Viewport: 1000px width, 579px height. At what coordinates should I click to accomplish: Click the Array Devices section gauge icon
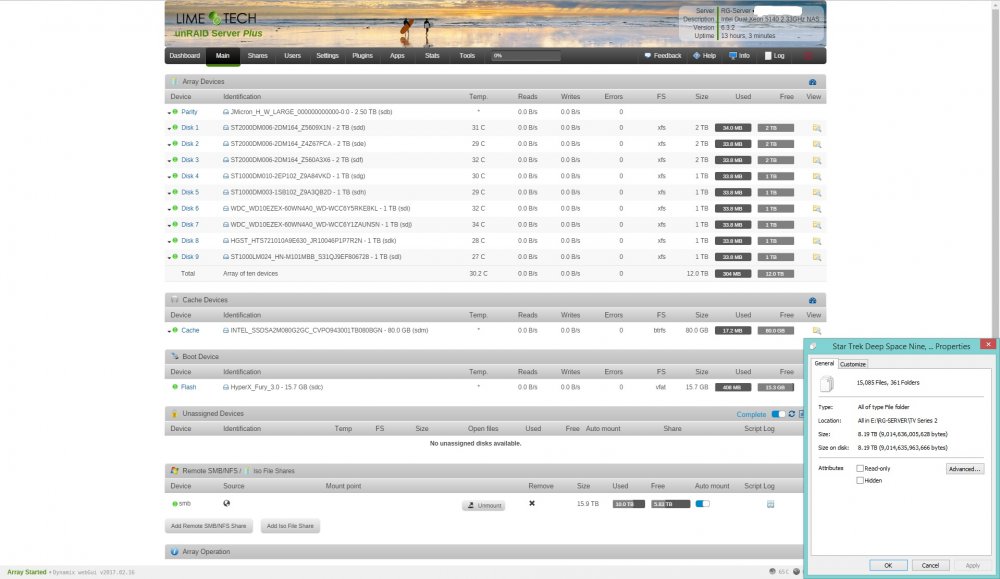812,82
